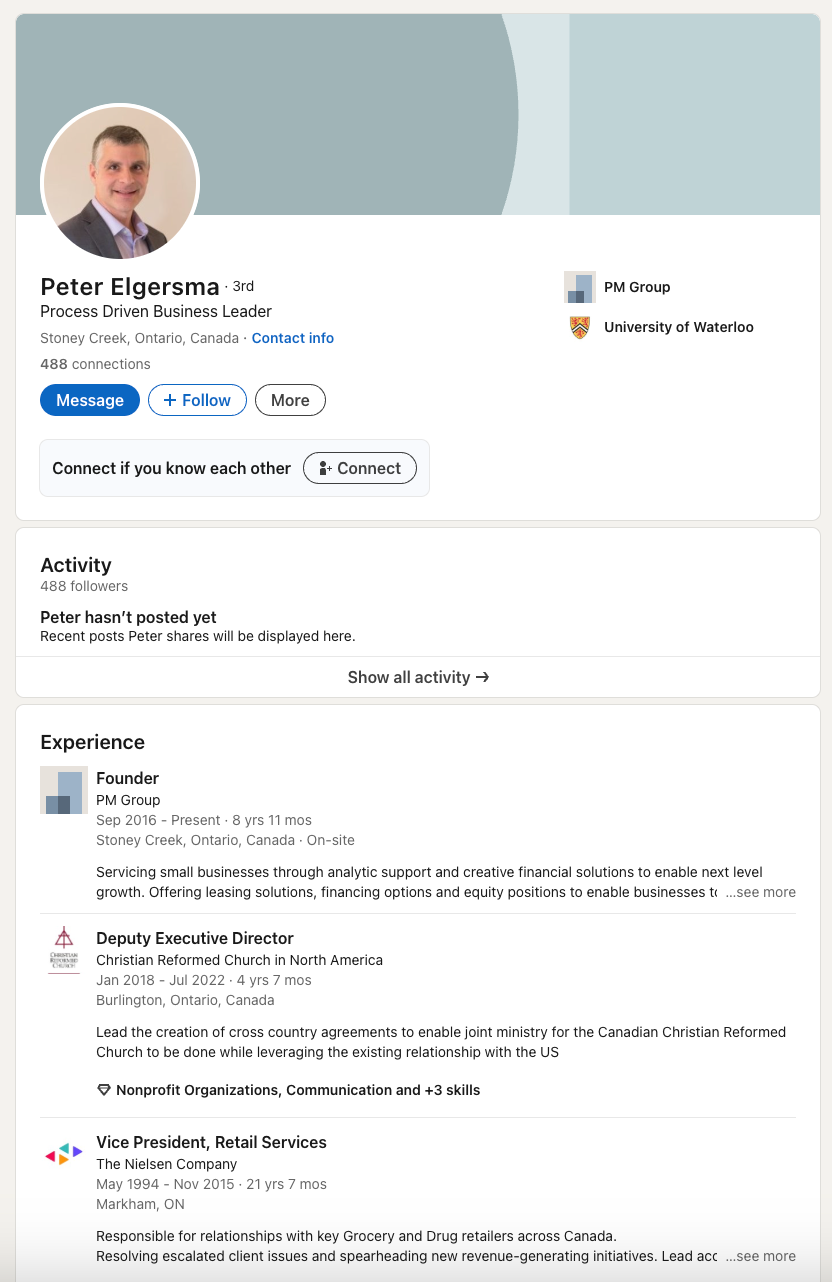Viewport: 832px width, 1282px height.
Task: Click the University of Waterloo crest icon
Action: coord(580,327)
